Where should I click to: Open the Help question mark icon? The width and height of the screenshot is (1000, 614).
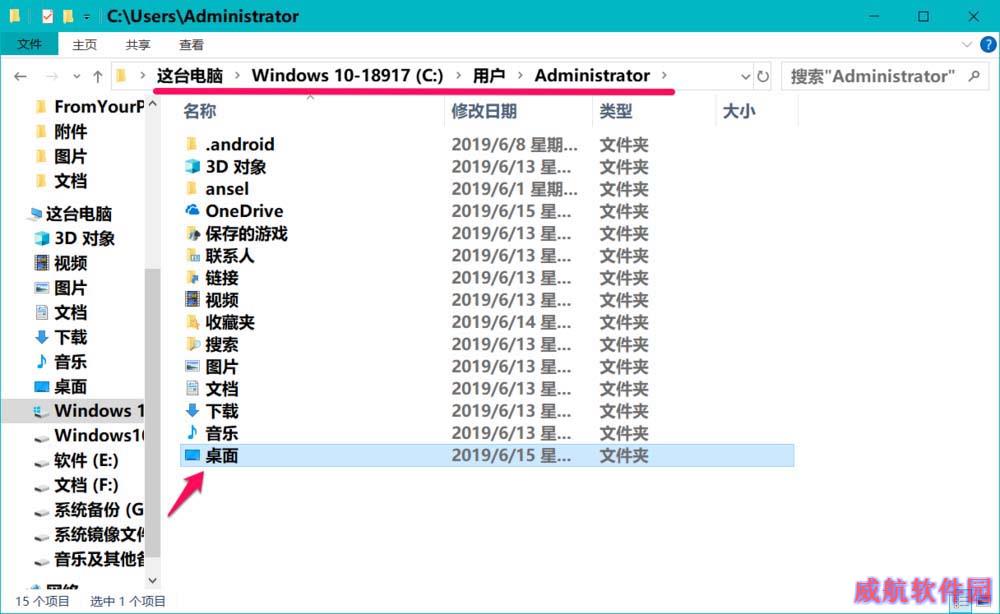tap(988, 45)
